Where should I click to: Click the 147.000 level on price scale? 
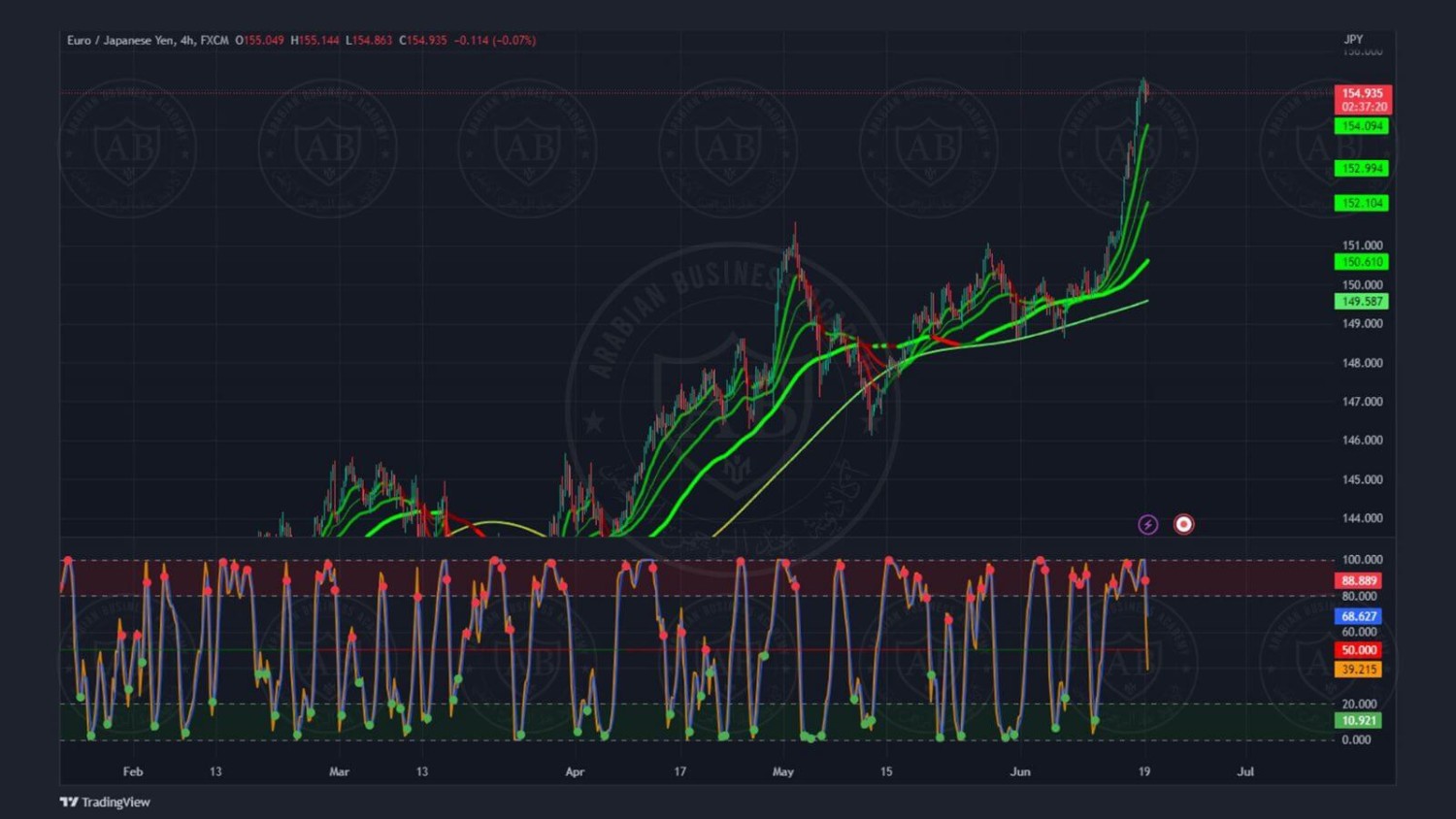pos(1362,402)
